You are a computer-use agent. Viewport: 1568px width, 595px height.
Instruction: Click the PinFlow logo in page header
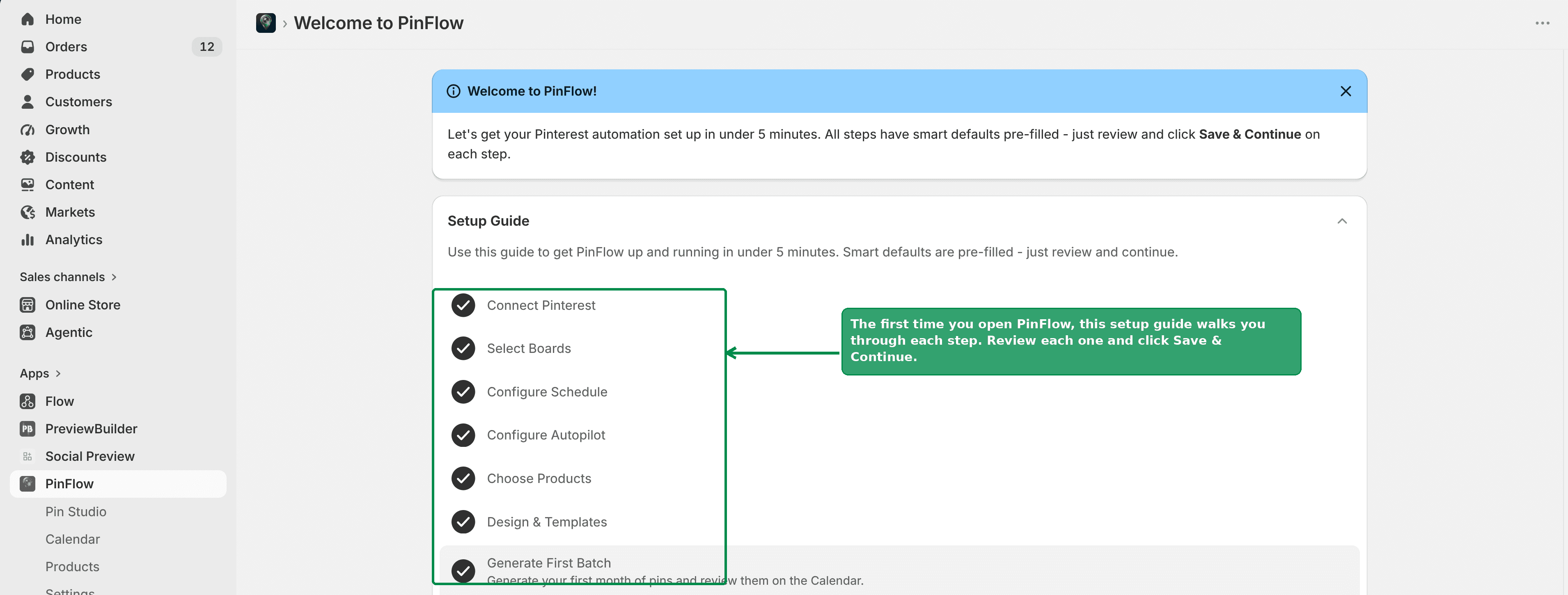point(266,23)
